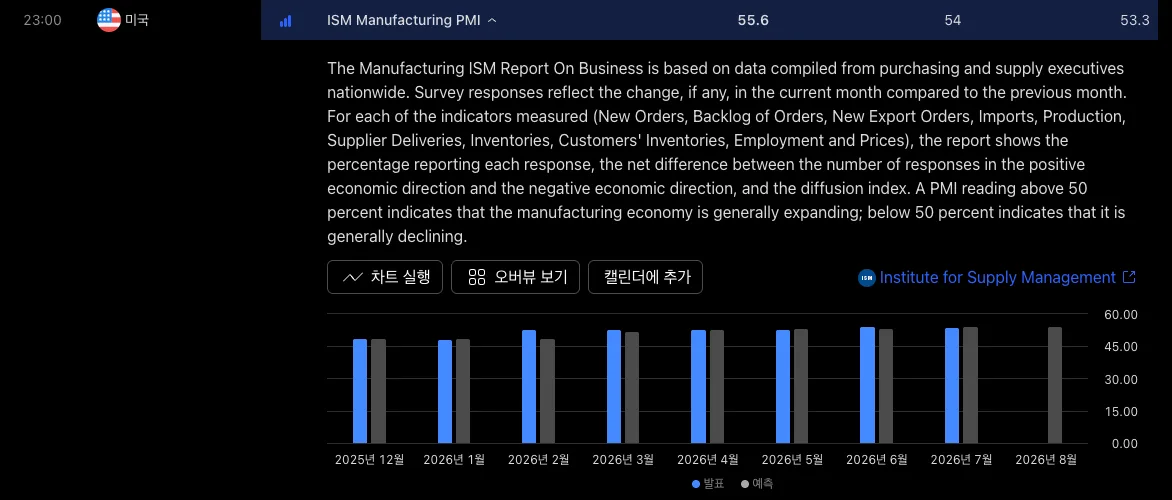This screenshot has height=500, width=1172.
Task: Collapse the ISM Manufacturing PMI row chevron
Action: pyautogui.click(x=492, y=21)
